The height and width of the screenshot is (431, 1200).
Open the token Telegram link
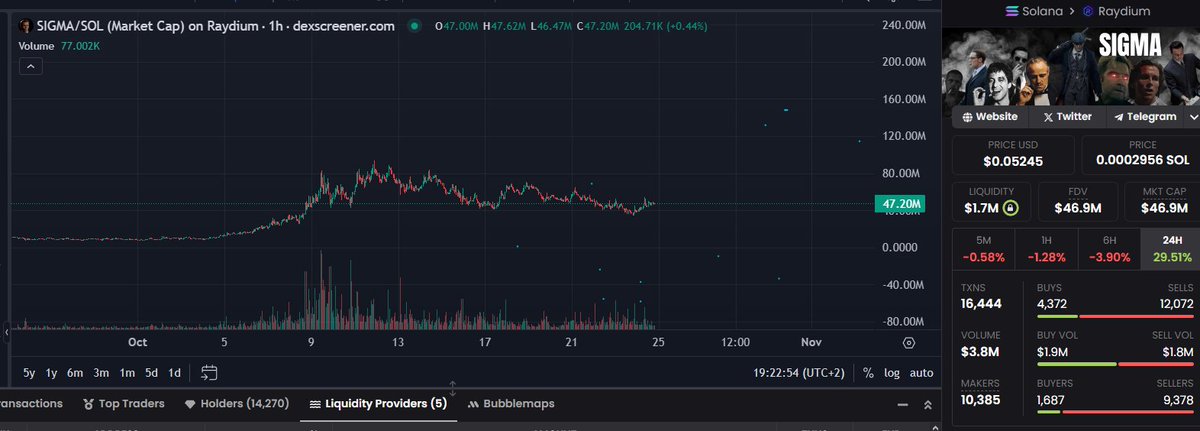point(1143,117)
